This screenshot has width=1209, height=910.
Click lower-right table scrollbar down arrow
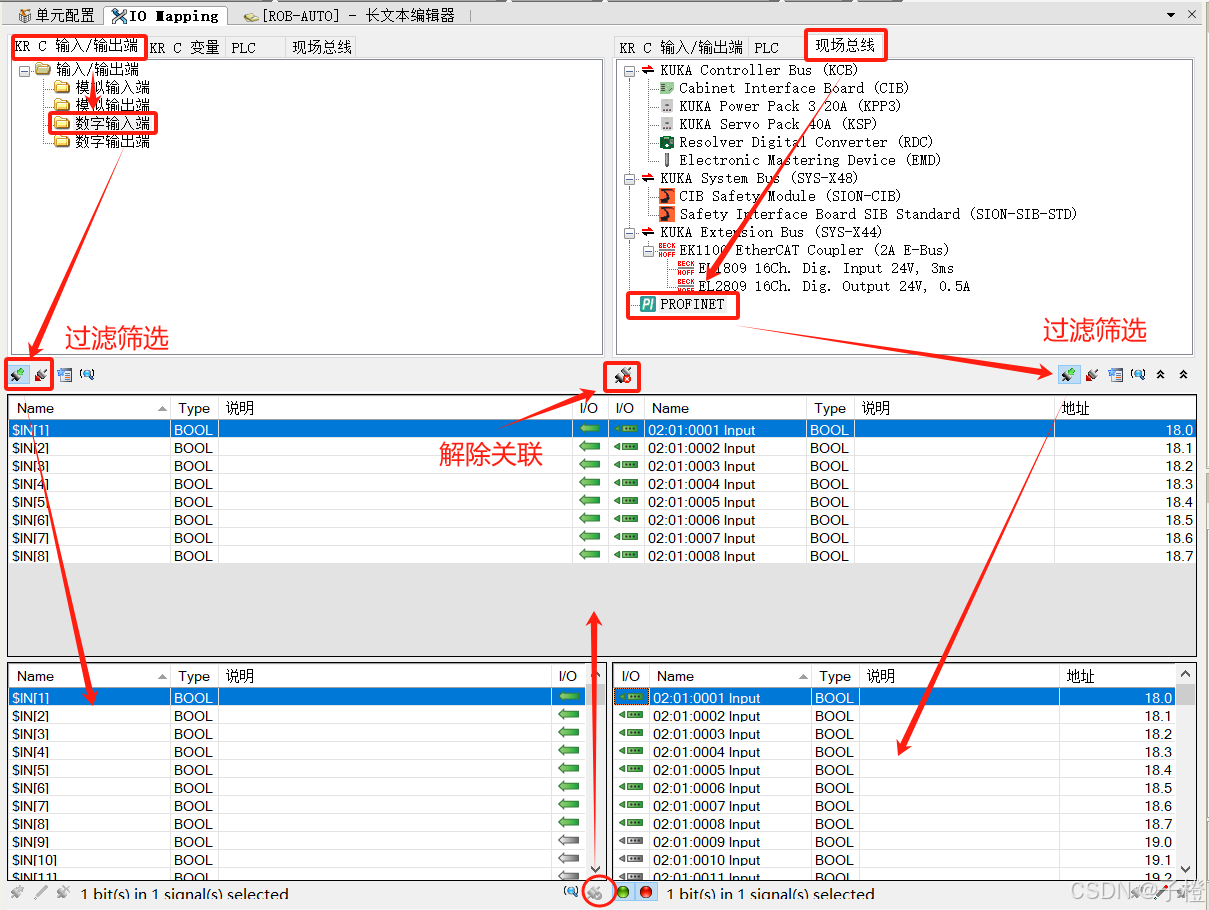[x=1186, y=869]
